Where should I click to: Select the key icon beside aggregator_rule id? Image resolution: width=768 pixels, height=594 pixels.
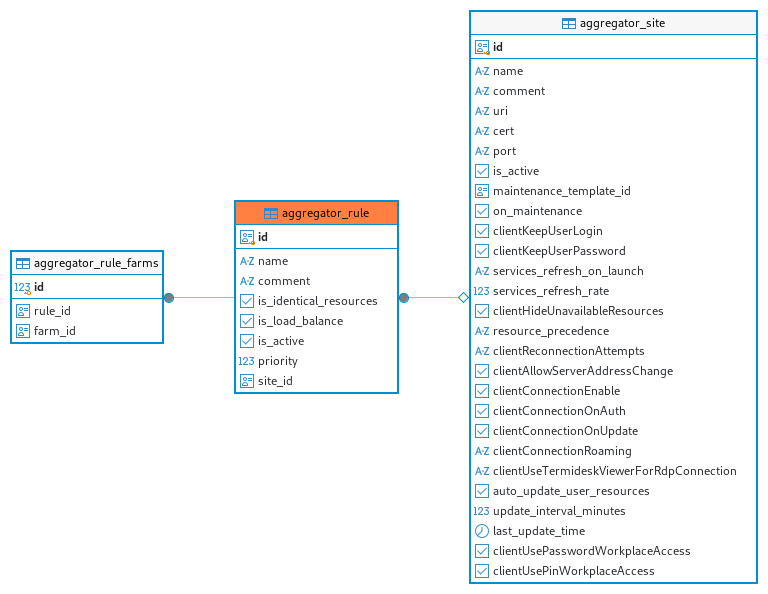click(247, 238)
